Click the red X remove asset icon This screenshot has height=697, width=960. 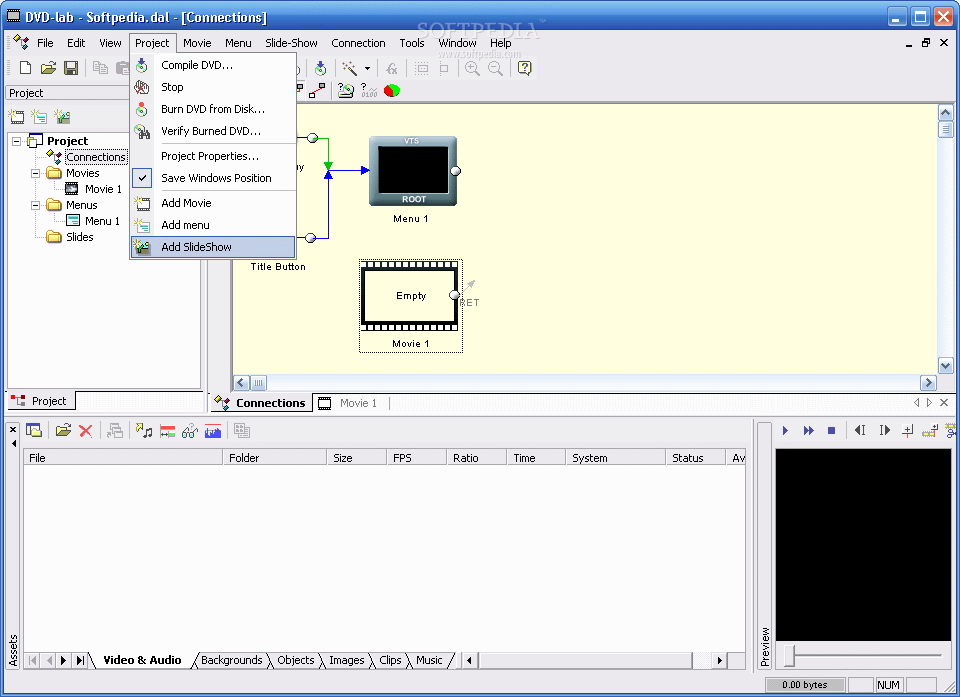[86, 431]
